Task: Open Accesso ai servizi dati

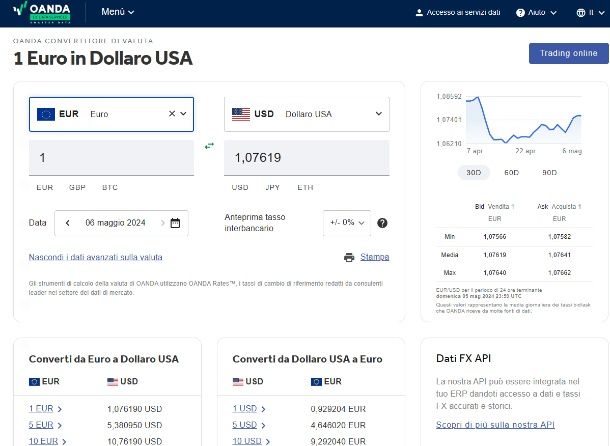Action: [458, 12]
